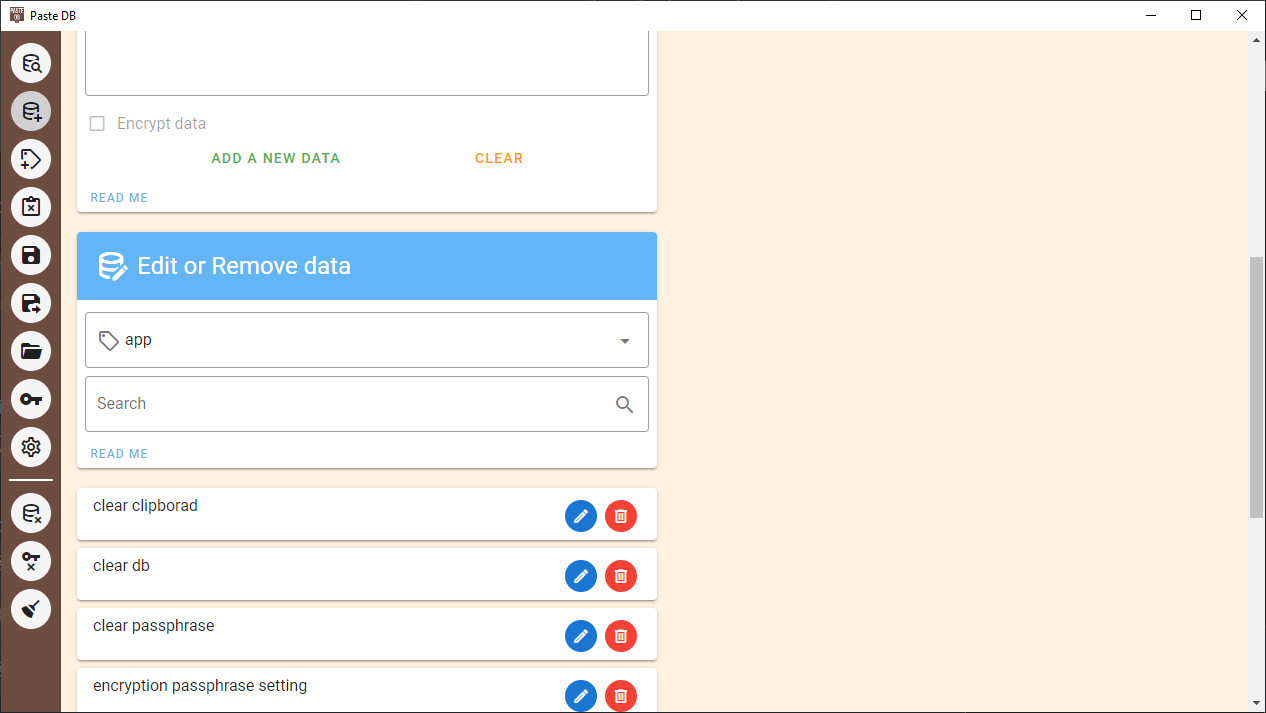This screenshot has height=713, width=1266.
Task: Expand the tag selector arrow
Action: (x=625, y=340)
